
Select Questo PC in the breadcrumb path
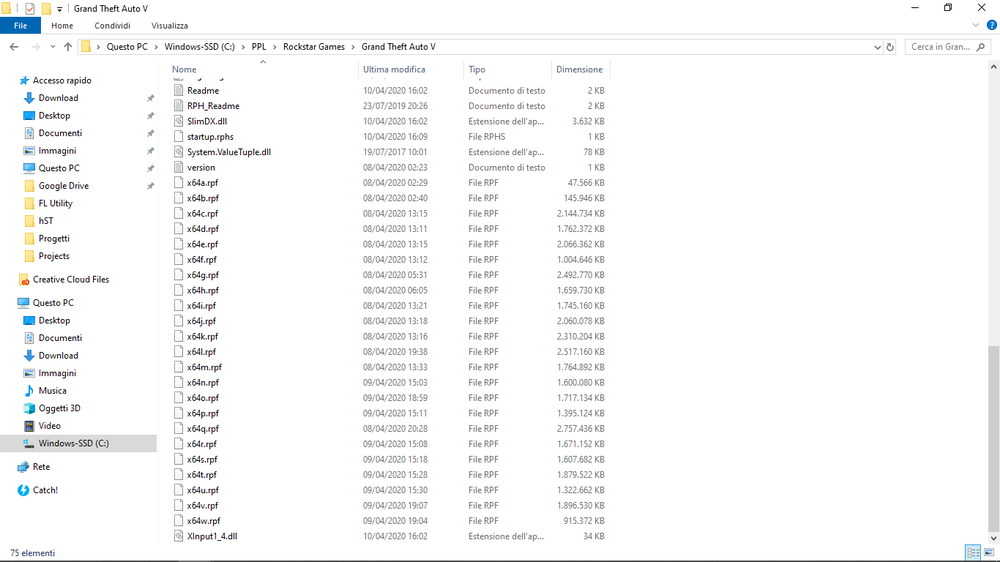(x=127, y=47)
